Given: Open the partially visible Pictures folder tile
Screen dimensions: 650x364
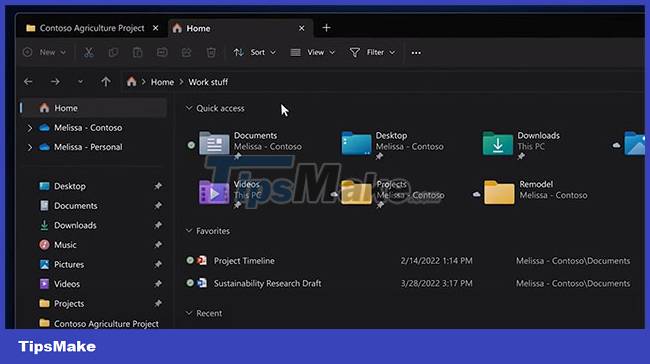Looking at the screenshot, I should pos(635,143).
